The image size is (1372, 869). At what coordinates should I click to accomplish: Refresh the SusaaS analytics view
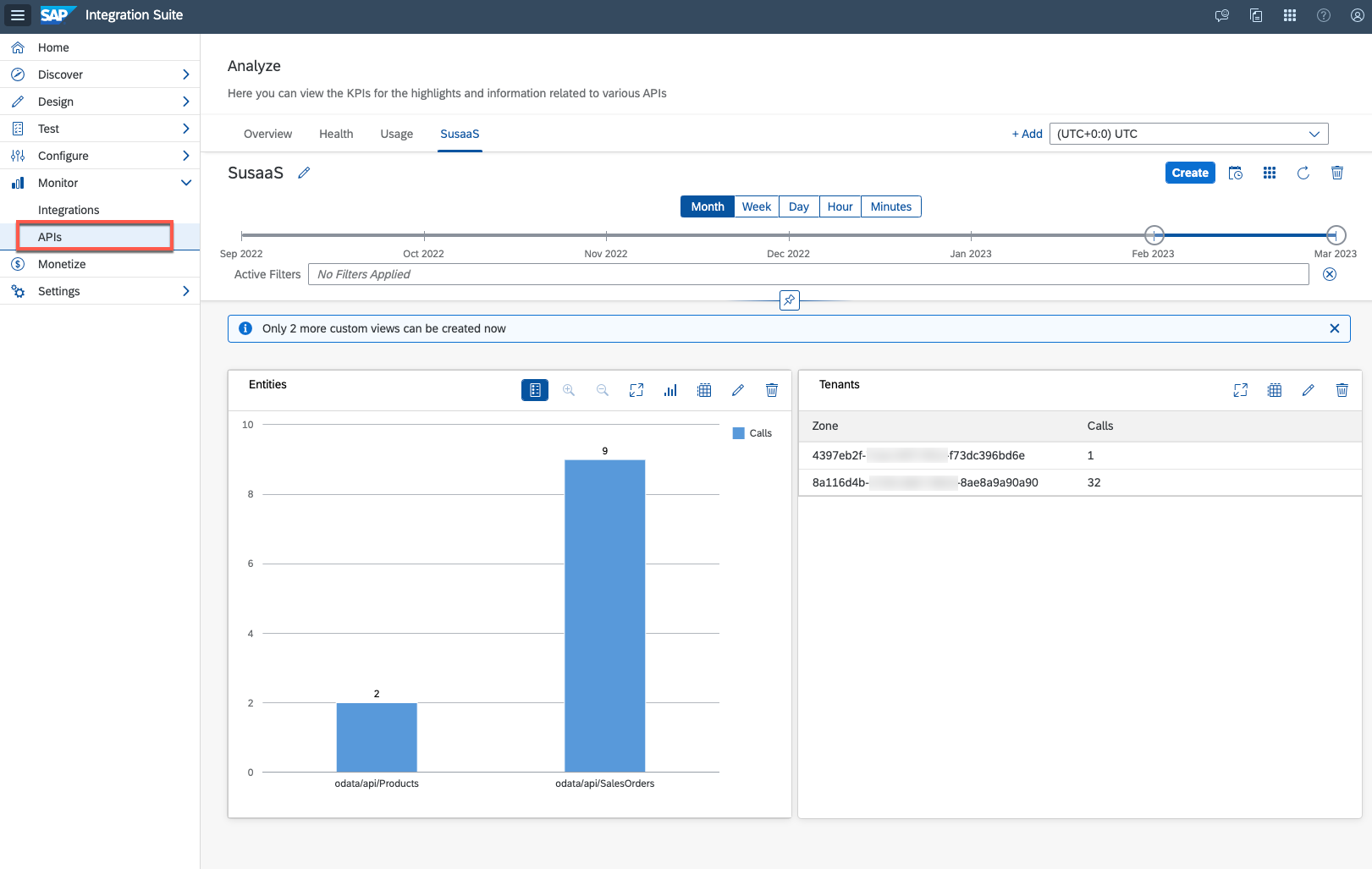(1303, 173)
